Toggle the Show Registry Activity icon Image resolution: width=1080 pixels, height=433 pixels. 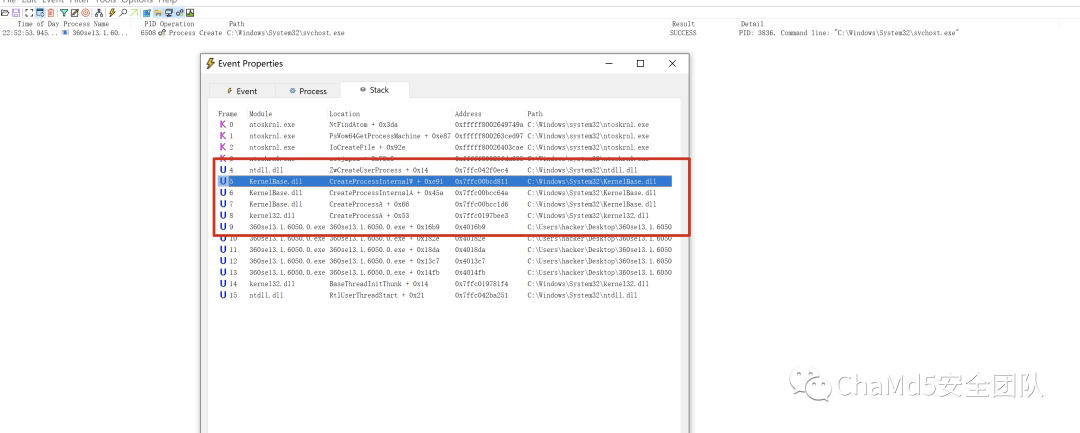point(147,13)
